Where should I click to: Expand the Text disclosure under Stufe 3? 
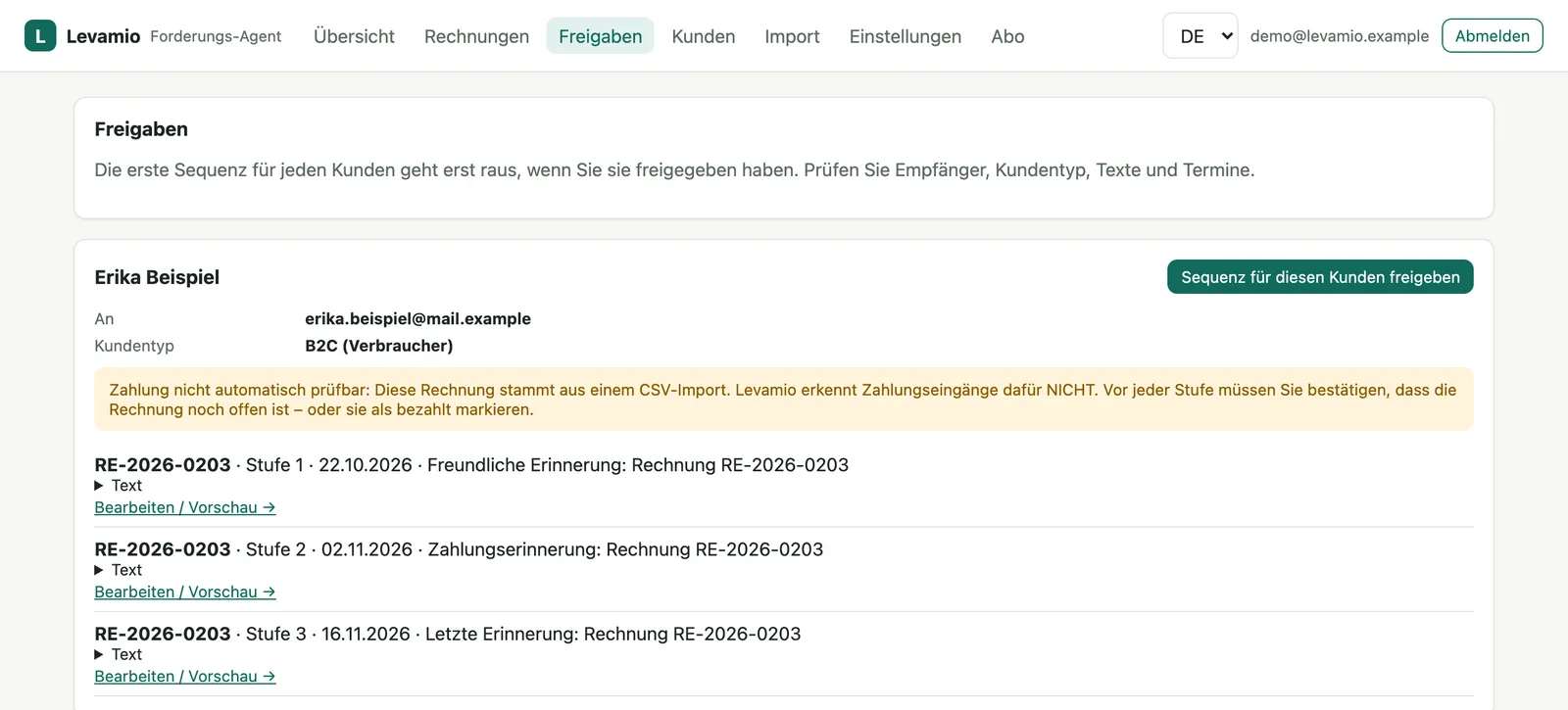pos(119,654)
